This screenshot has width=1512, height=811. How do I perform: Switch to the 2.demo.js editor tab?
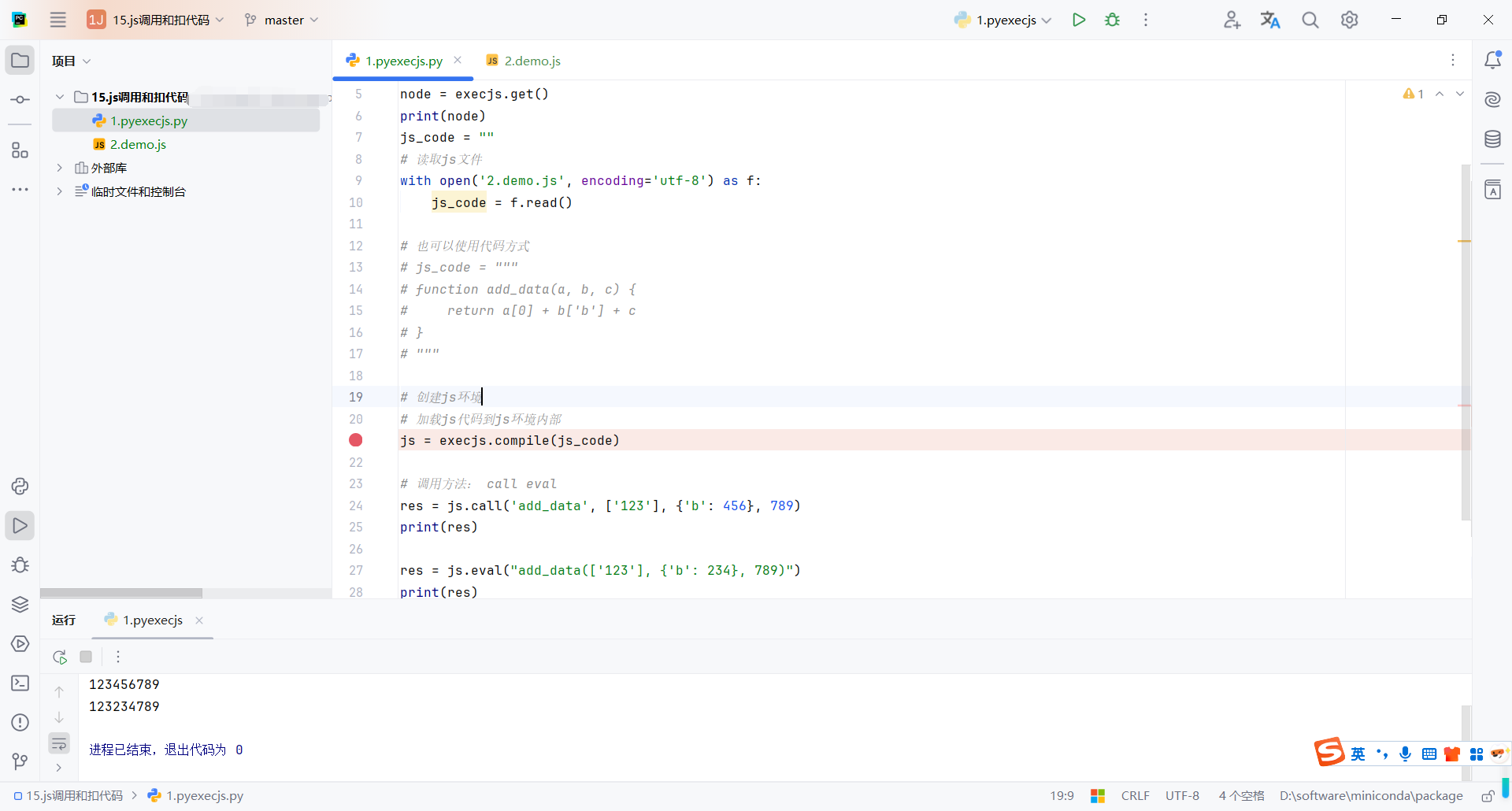(524, 61)
